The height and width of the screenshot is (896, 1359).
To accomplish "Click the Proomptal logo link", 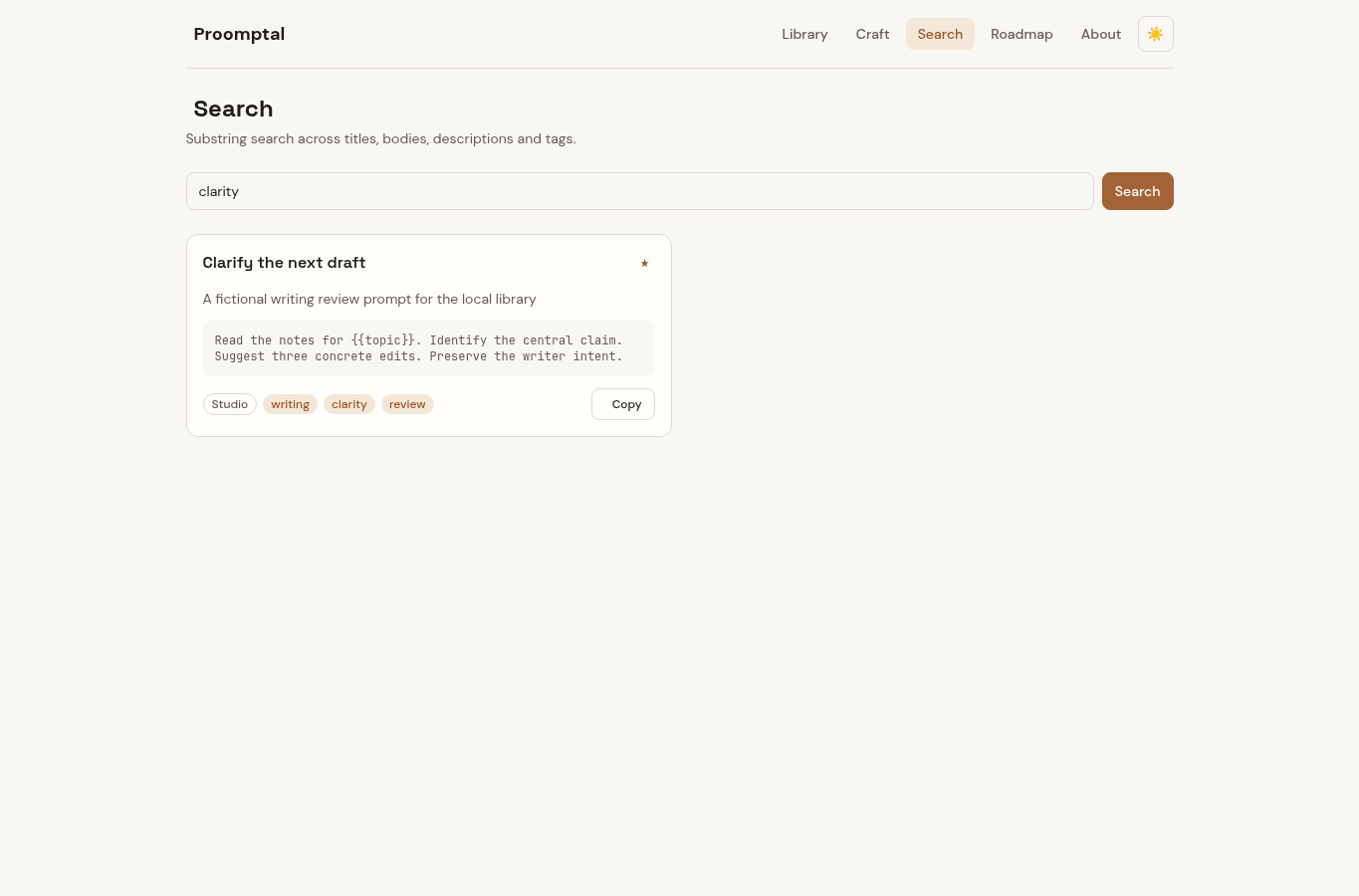I will click(x=239, y=34).
